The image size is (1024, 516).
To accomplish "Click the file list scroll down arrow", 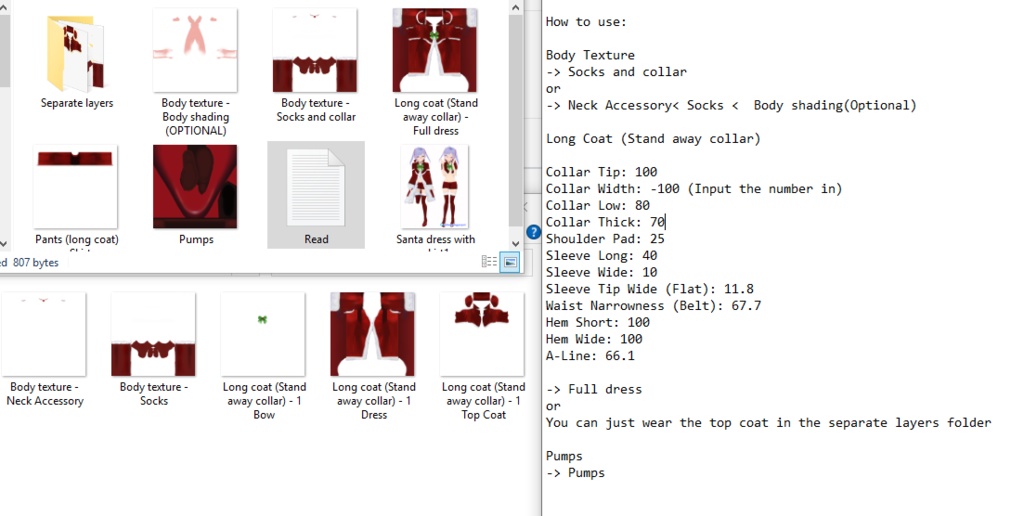I will point(515,244).
